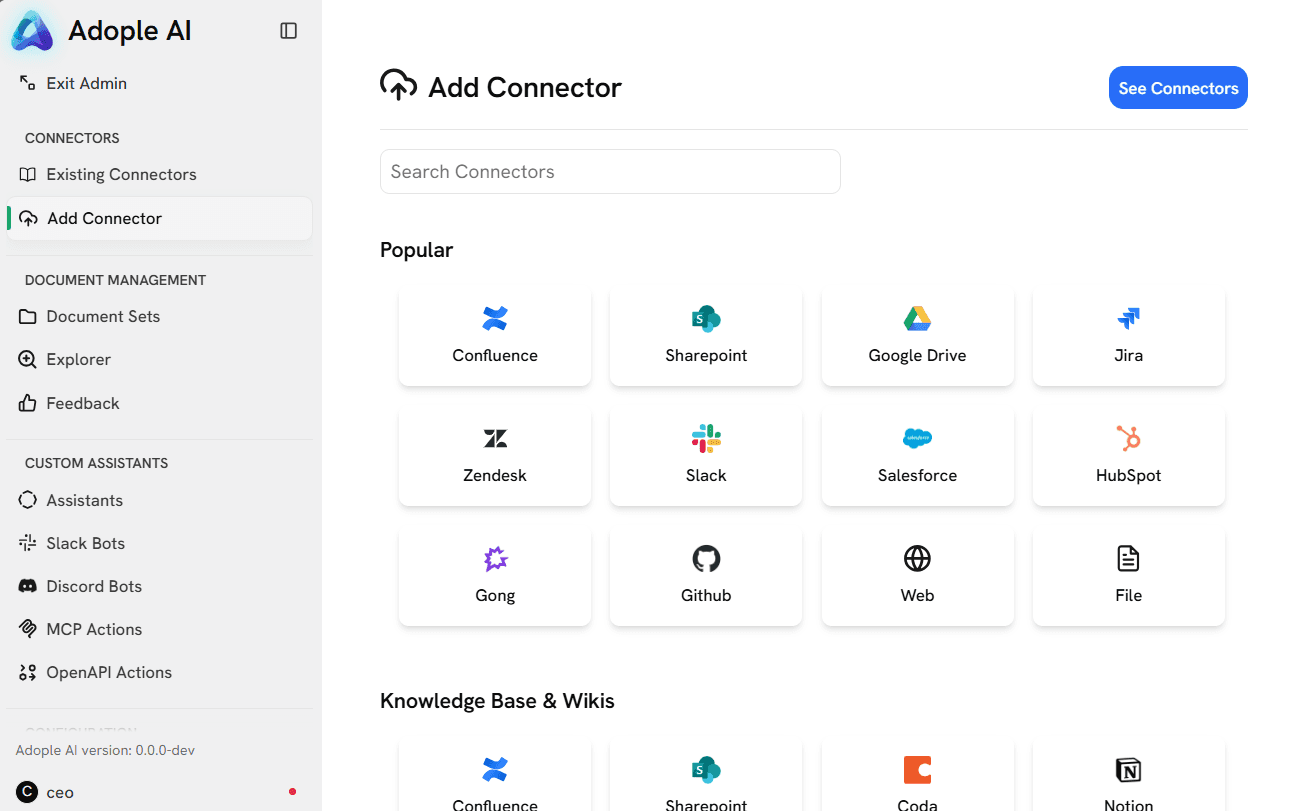The image size is (1297, 811).
Task: Collapse sidebar with the panel toggle icon
Action: pyautogui.click(x=289, y=31)
